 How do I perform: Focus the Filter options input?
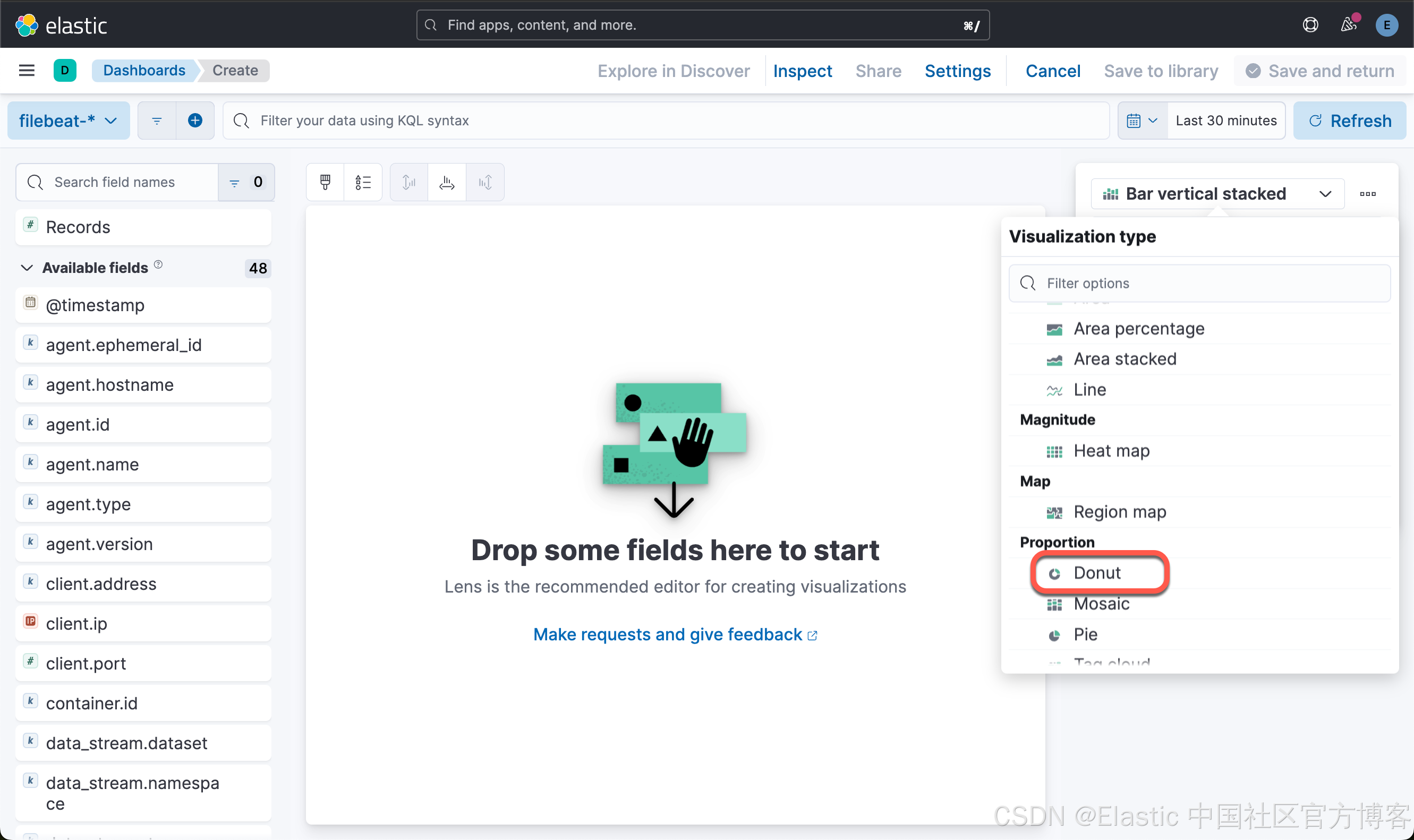1199,283
